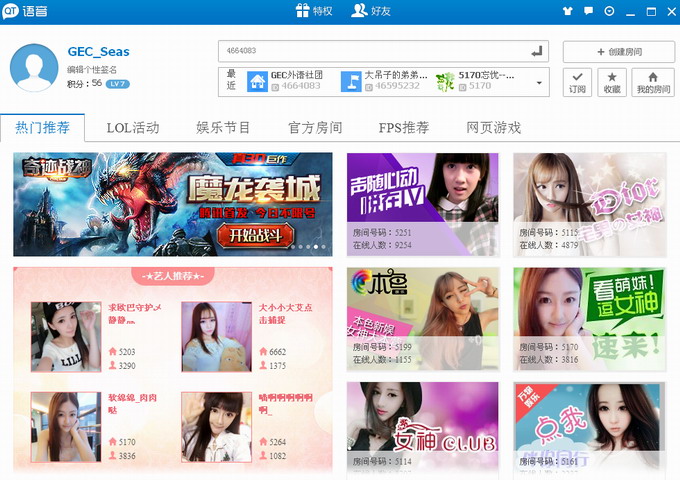Click the skin (shirt) icon in title bar
Screen dimensions: 680x480
(567, 11)
